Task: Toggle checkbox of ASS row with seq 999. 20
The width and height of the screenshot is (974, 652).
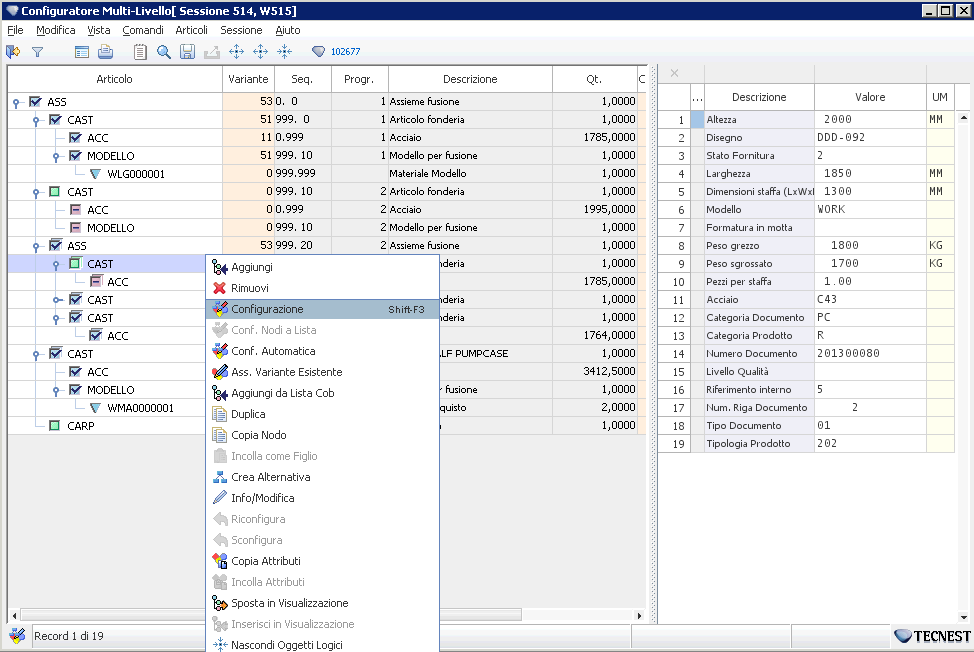Action: coord(55,245)
